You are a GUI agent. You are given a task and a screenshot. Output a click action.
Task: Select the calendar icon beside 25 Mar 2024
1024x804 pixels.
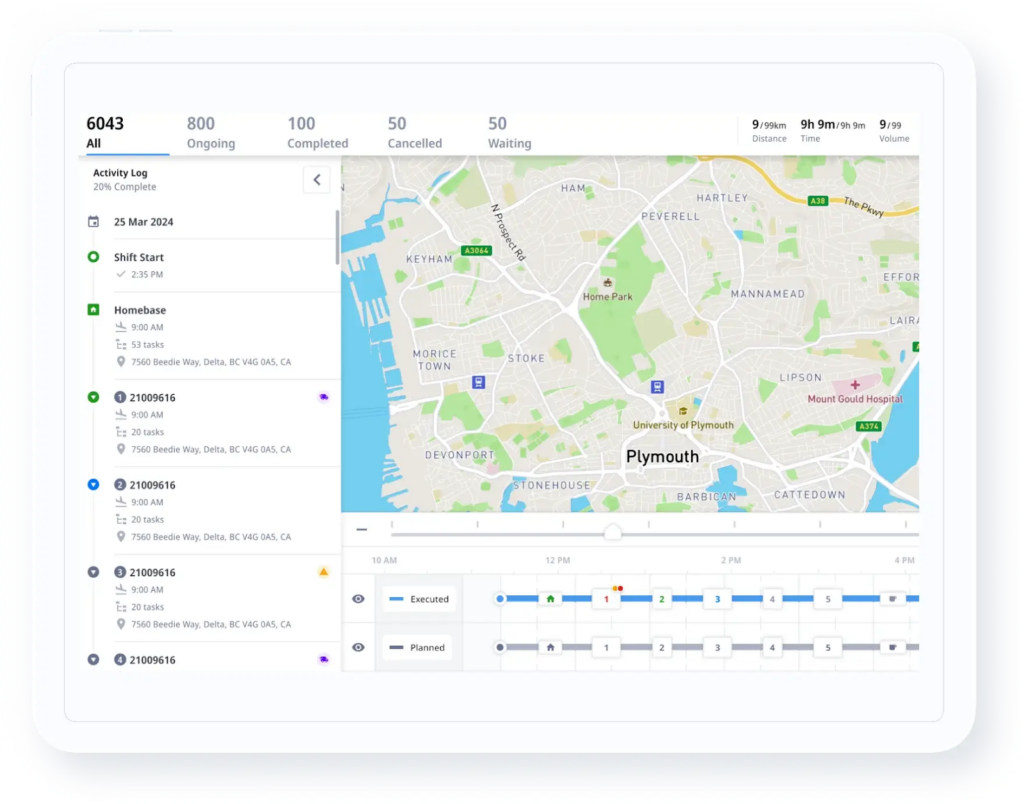(93, 222)
